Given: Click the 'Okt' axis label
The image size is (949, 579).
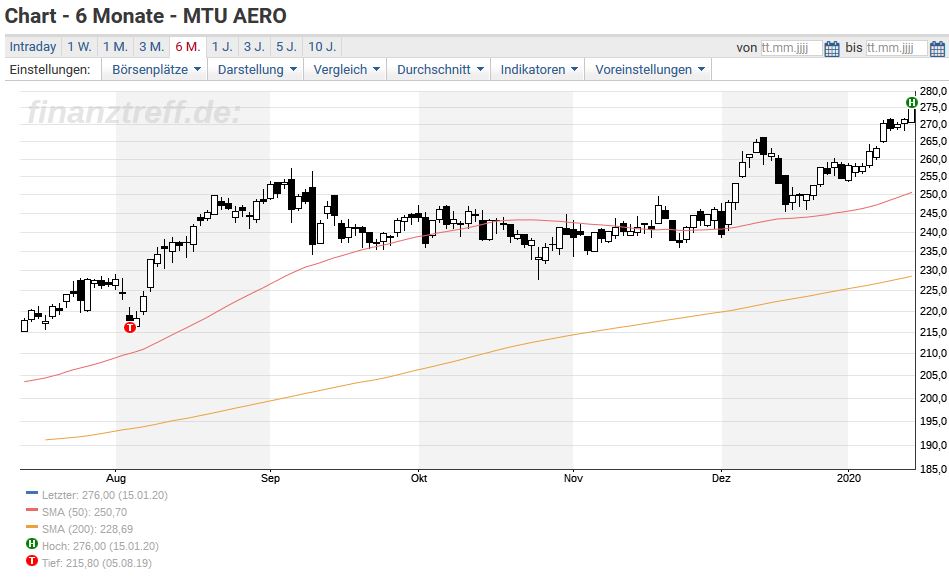Looking at the screenshot, I should (419, 478).
